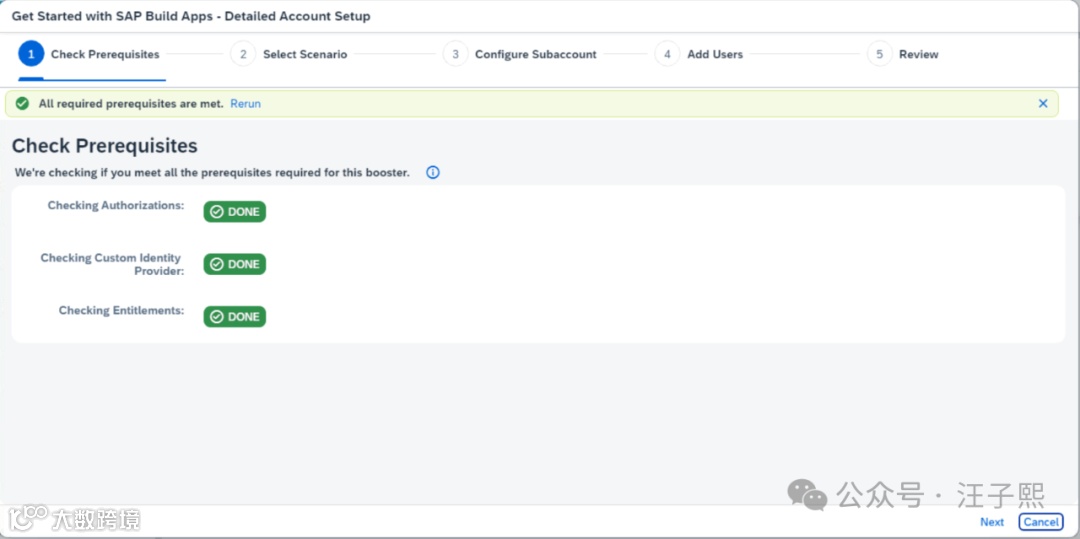Click DONE badge for Checking Custom Identity Provider
Screen dimensions: 1080x539
[234, 264]
